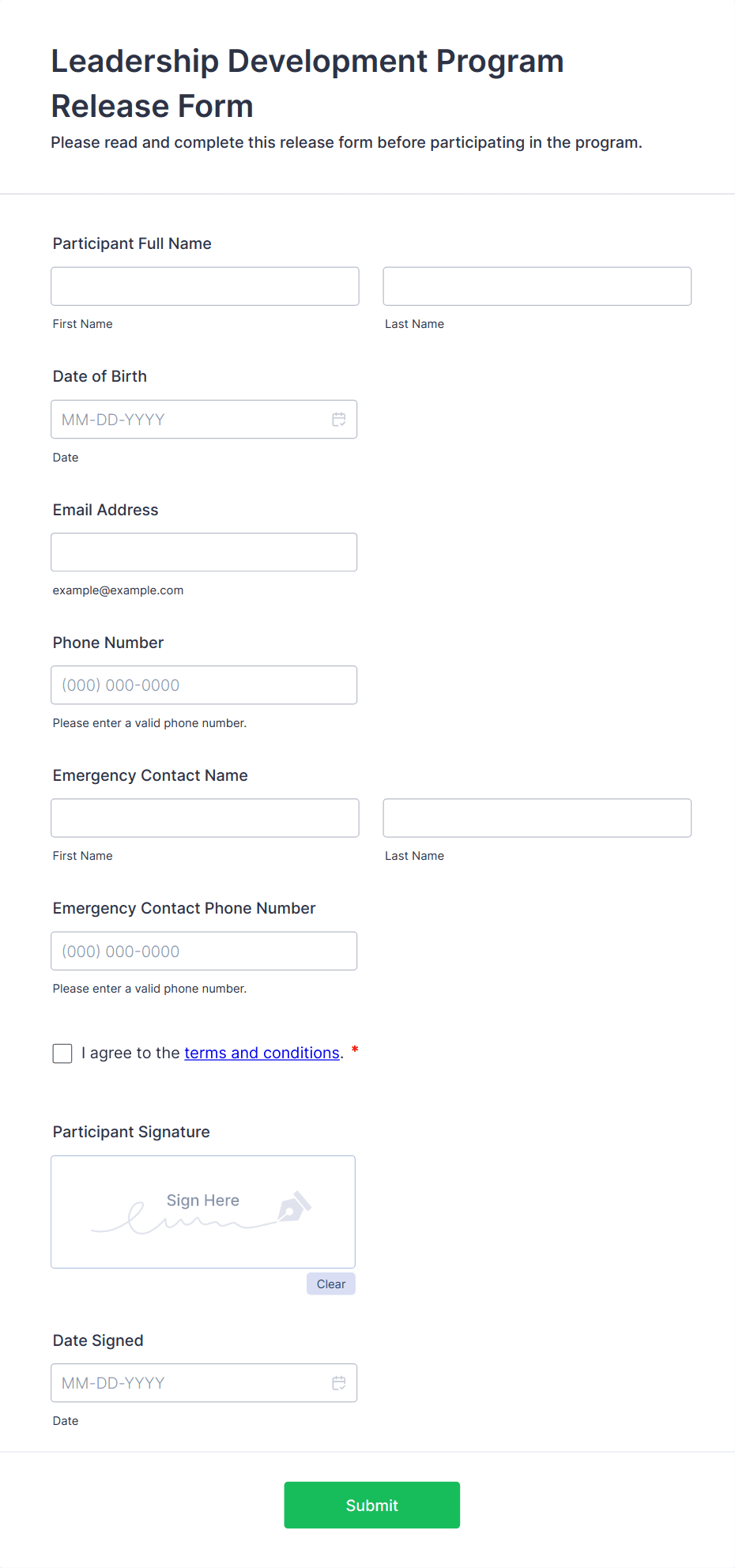Image resolution: width=735 pixels, height=1568 pixels.
Task: Select the Date Signed input field
Action: click(x=204, y=1383)
